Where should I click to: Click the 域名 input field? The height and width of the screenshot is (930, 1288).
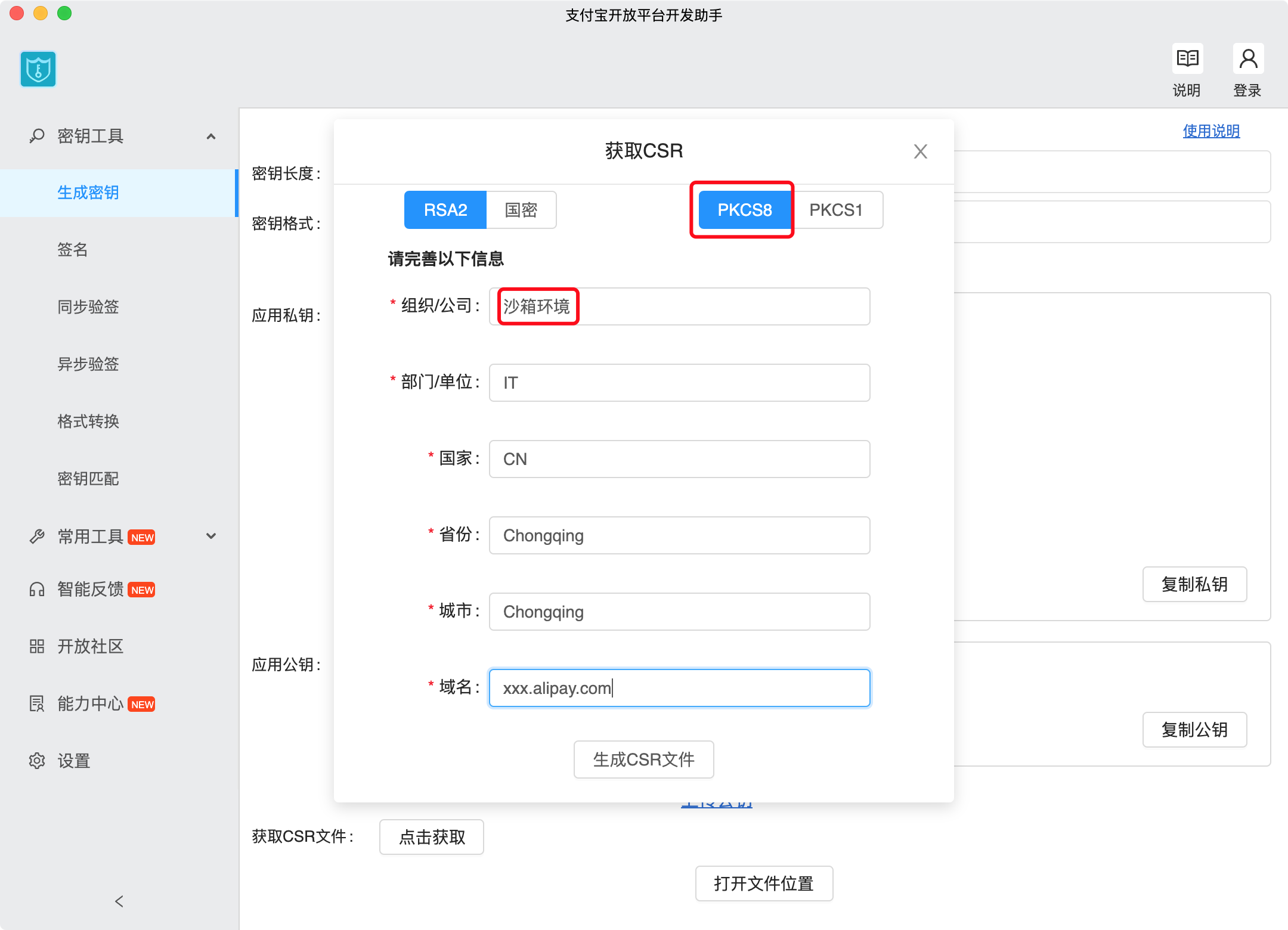pos(680,688)
